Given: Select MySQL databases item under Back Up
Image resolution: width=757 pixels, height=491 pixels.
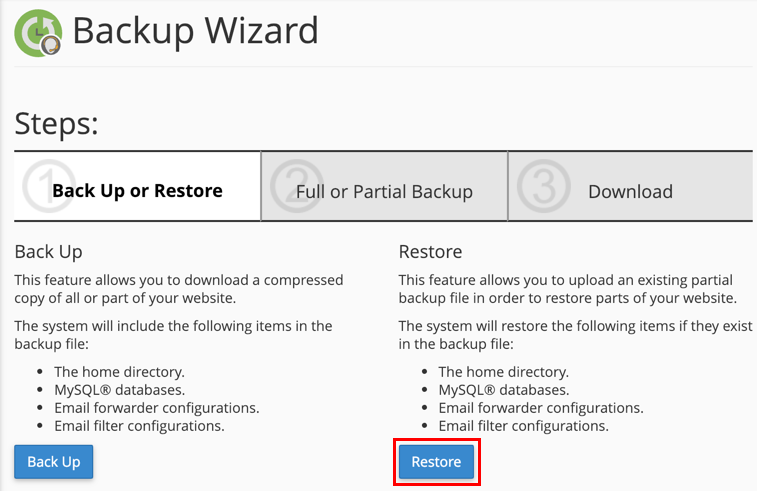Looking at the screenshot, I should point(119,390).
